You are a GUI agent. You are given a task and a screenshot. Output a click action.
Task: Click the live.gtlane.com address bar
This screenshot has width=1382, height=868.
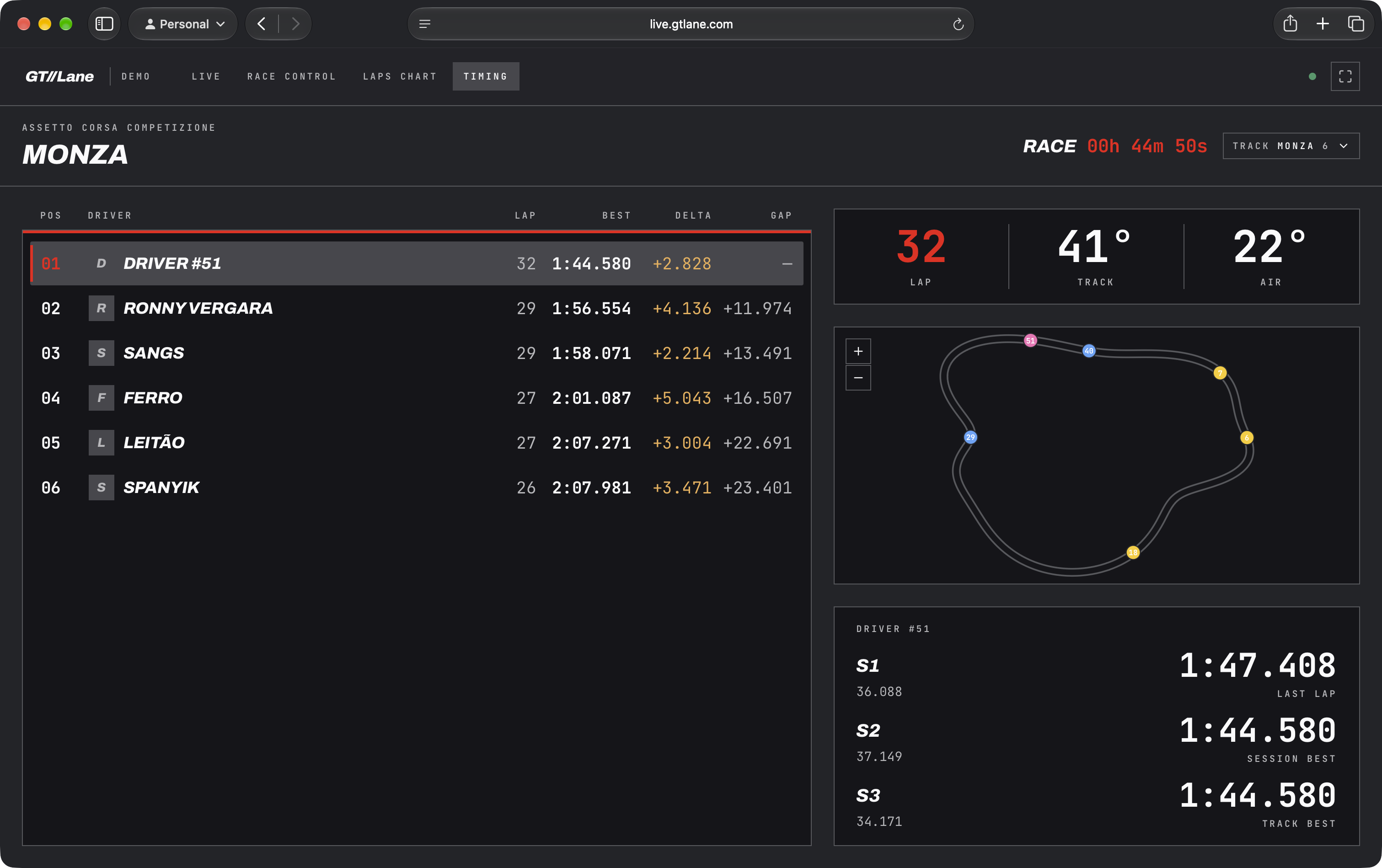point(691,24)
